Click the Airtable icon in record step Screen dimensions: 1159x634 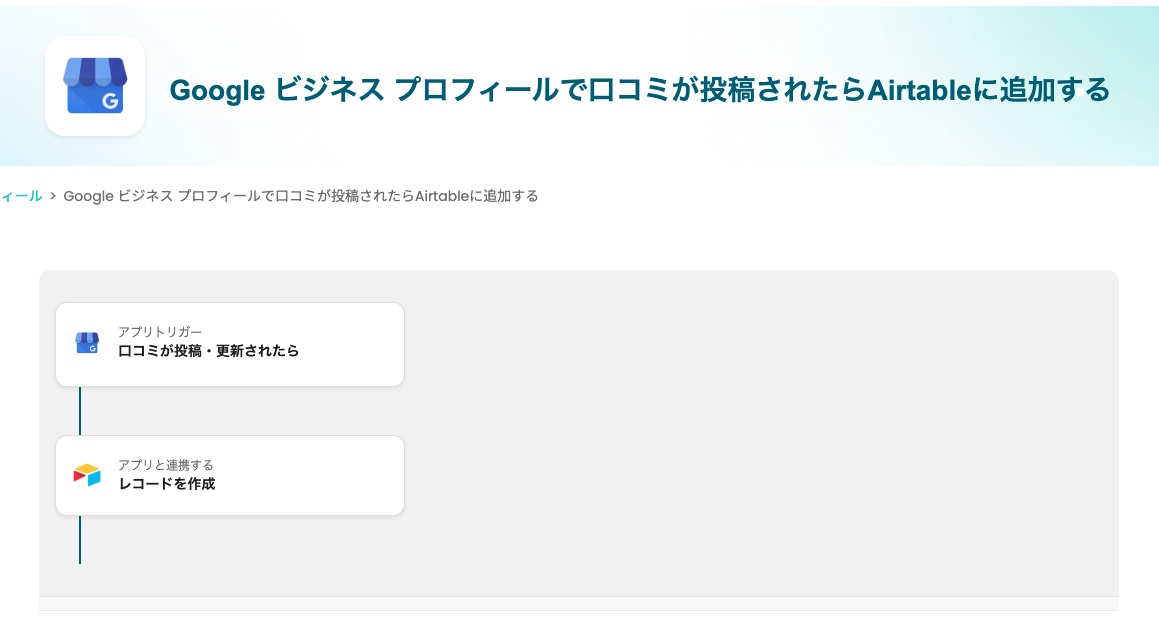coord(87,475)
